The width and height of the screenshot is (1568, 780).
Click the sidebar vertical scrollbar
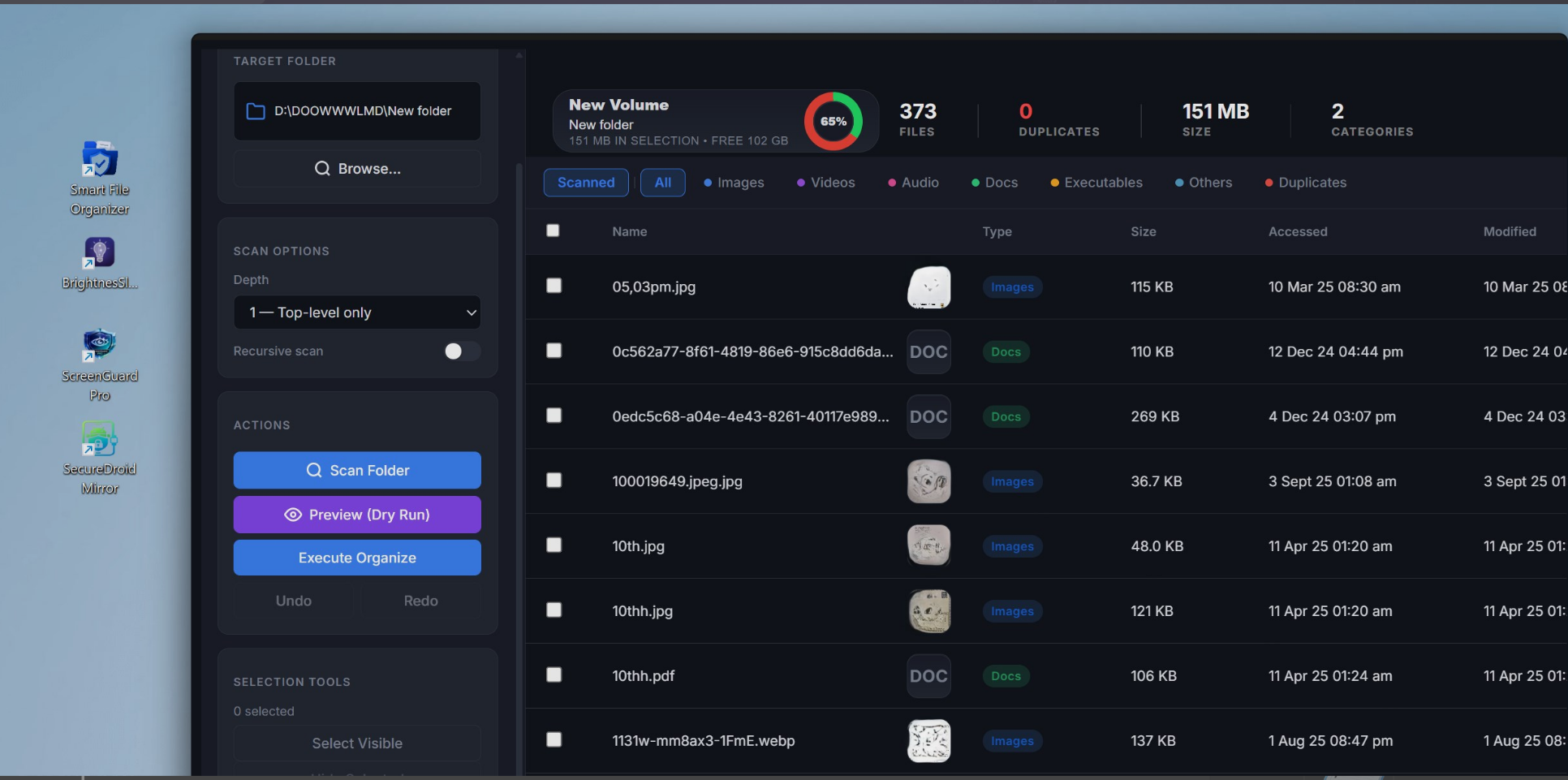coord(519,469)
